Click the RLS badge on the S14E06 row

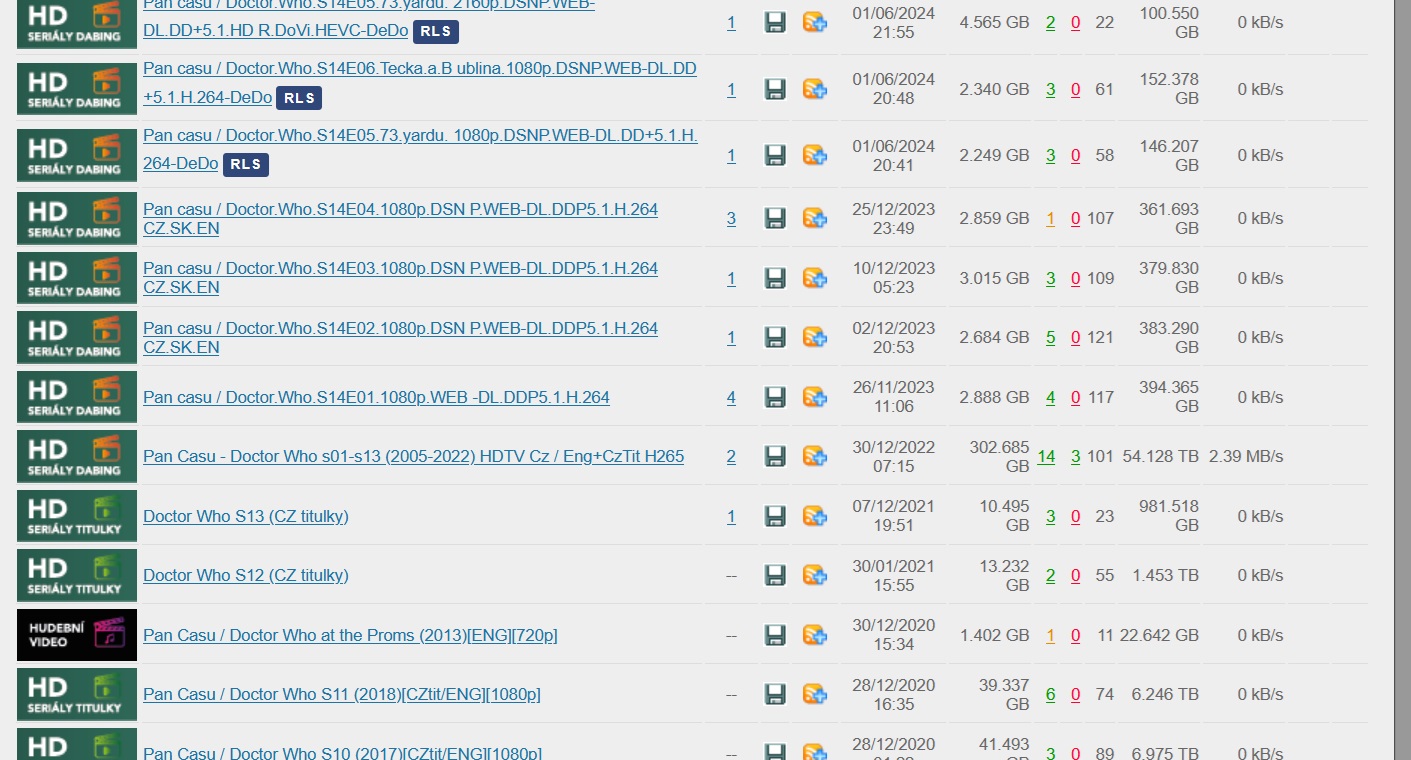click(299, 98)
